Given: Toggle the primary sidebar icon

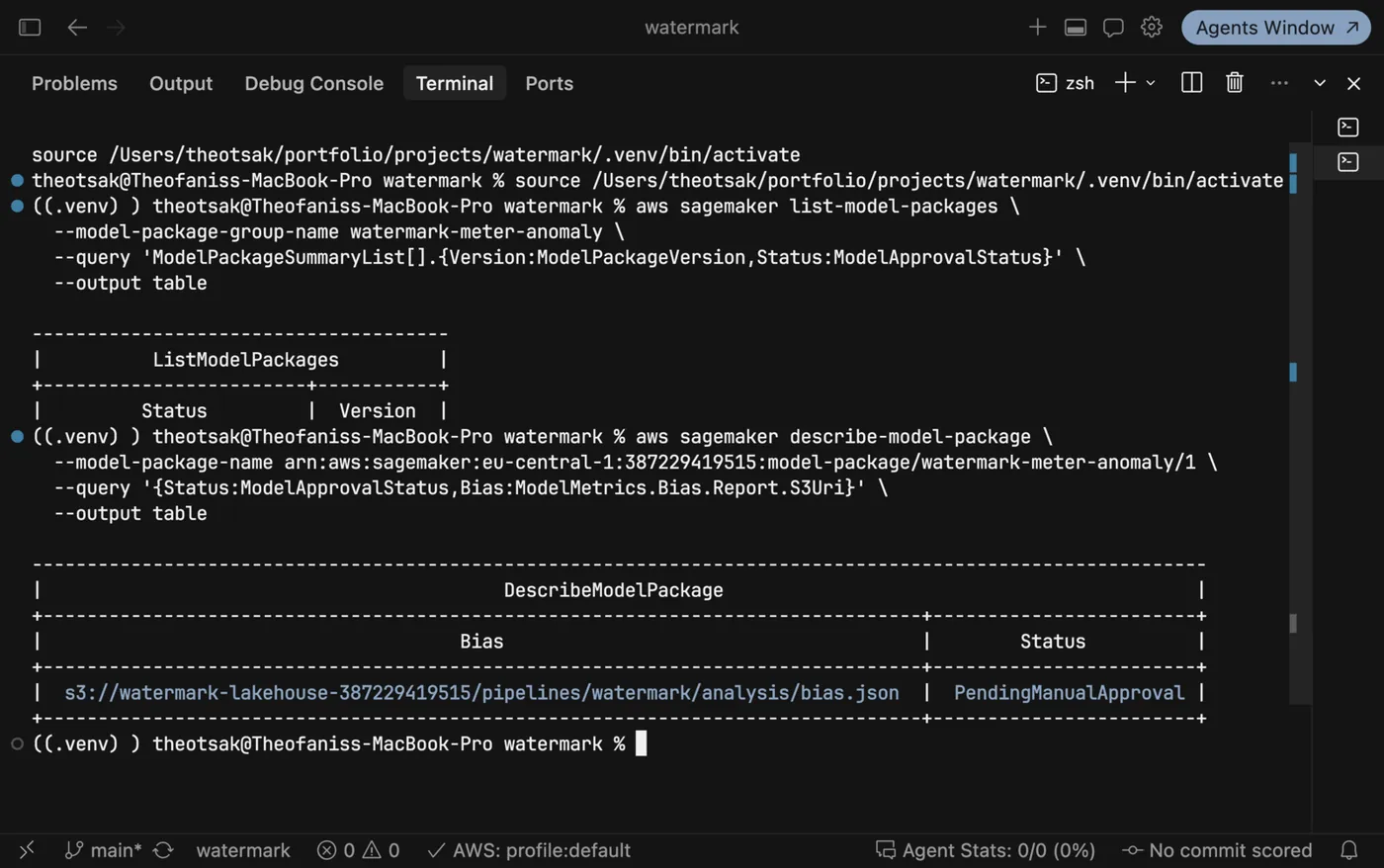Looking at the screenshot, I should 30,27.
